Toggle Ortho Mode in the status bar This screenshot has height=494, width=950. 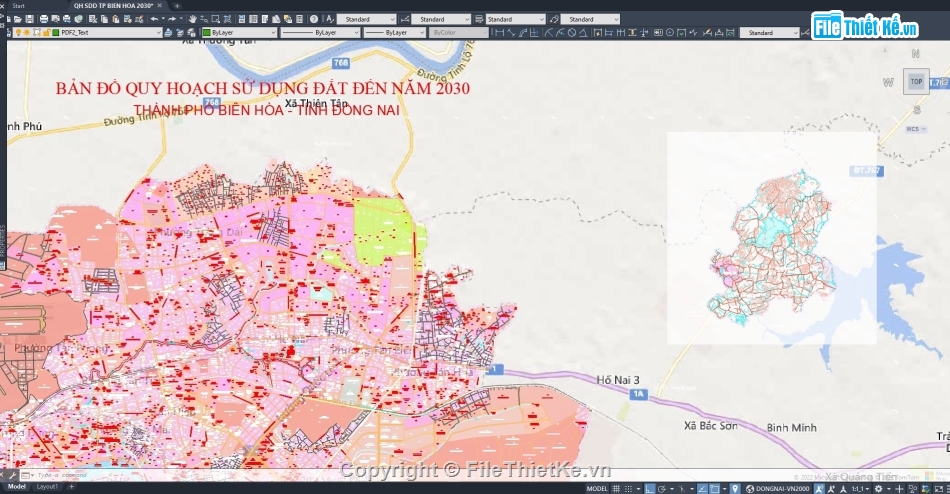[x=649, y=489]
